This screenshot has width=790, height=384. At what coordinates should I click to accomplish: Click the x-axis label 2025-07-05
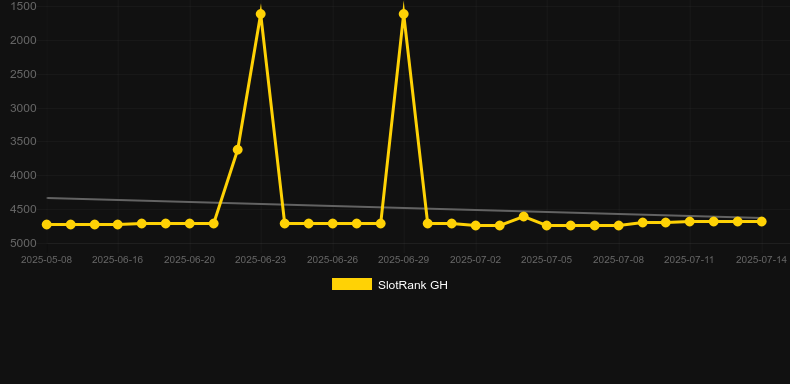pos(547,260)
